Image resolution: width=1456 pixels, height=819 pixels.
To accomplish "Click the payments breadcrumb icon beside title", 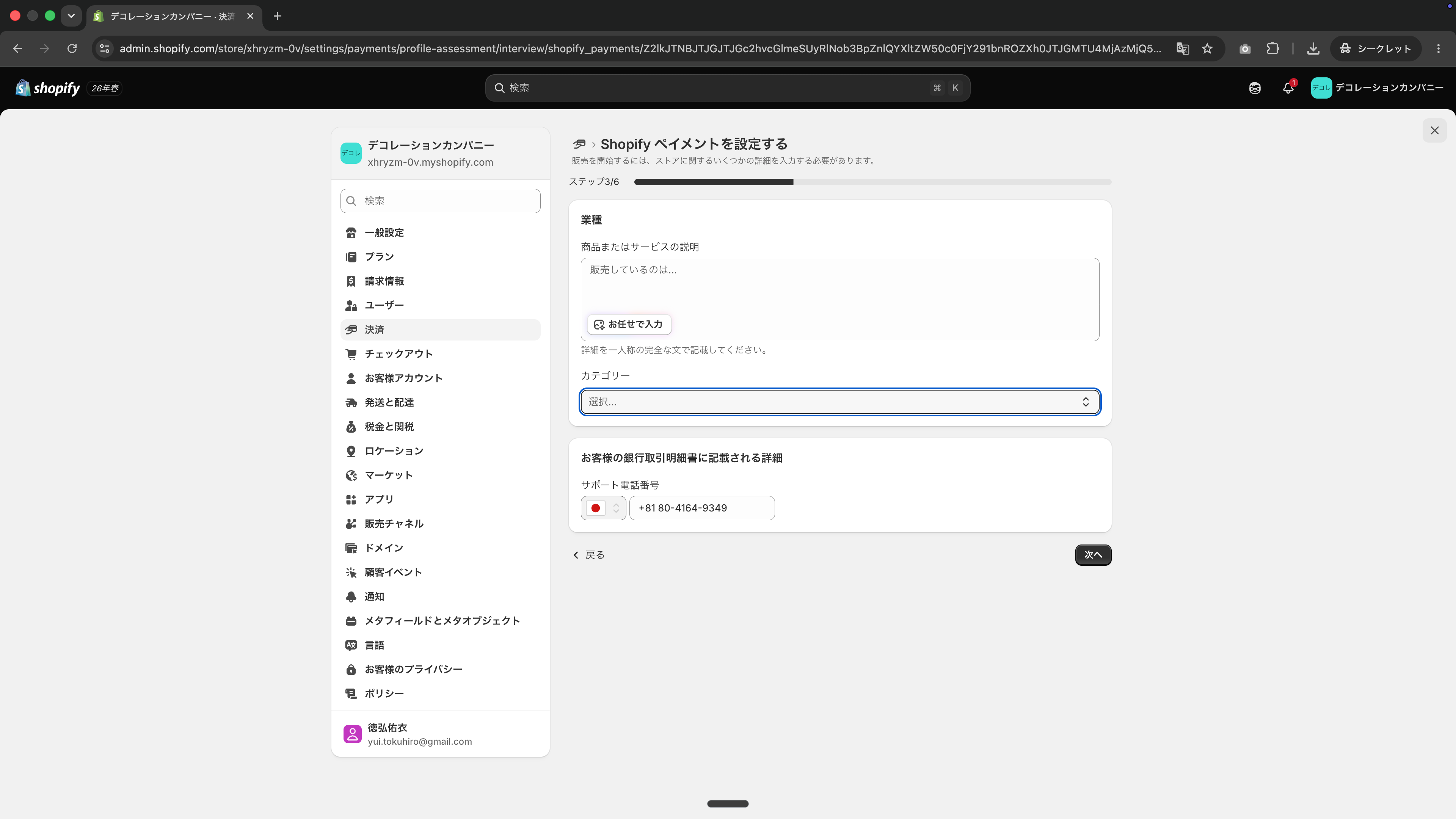I will click(579, 144).
